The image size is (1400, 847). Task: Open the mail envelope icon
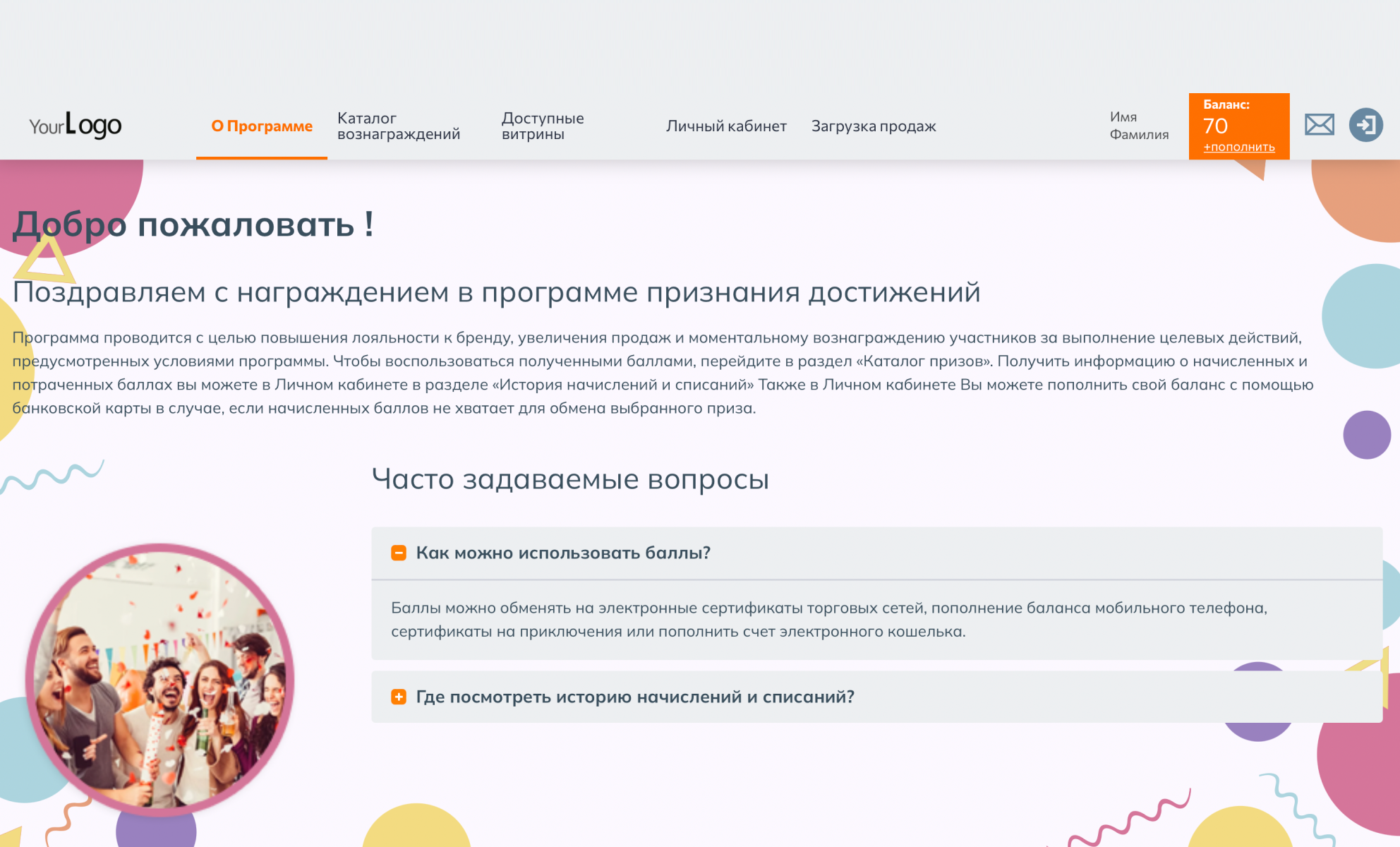[x=1319, y=124]
